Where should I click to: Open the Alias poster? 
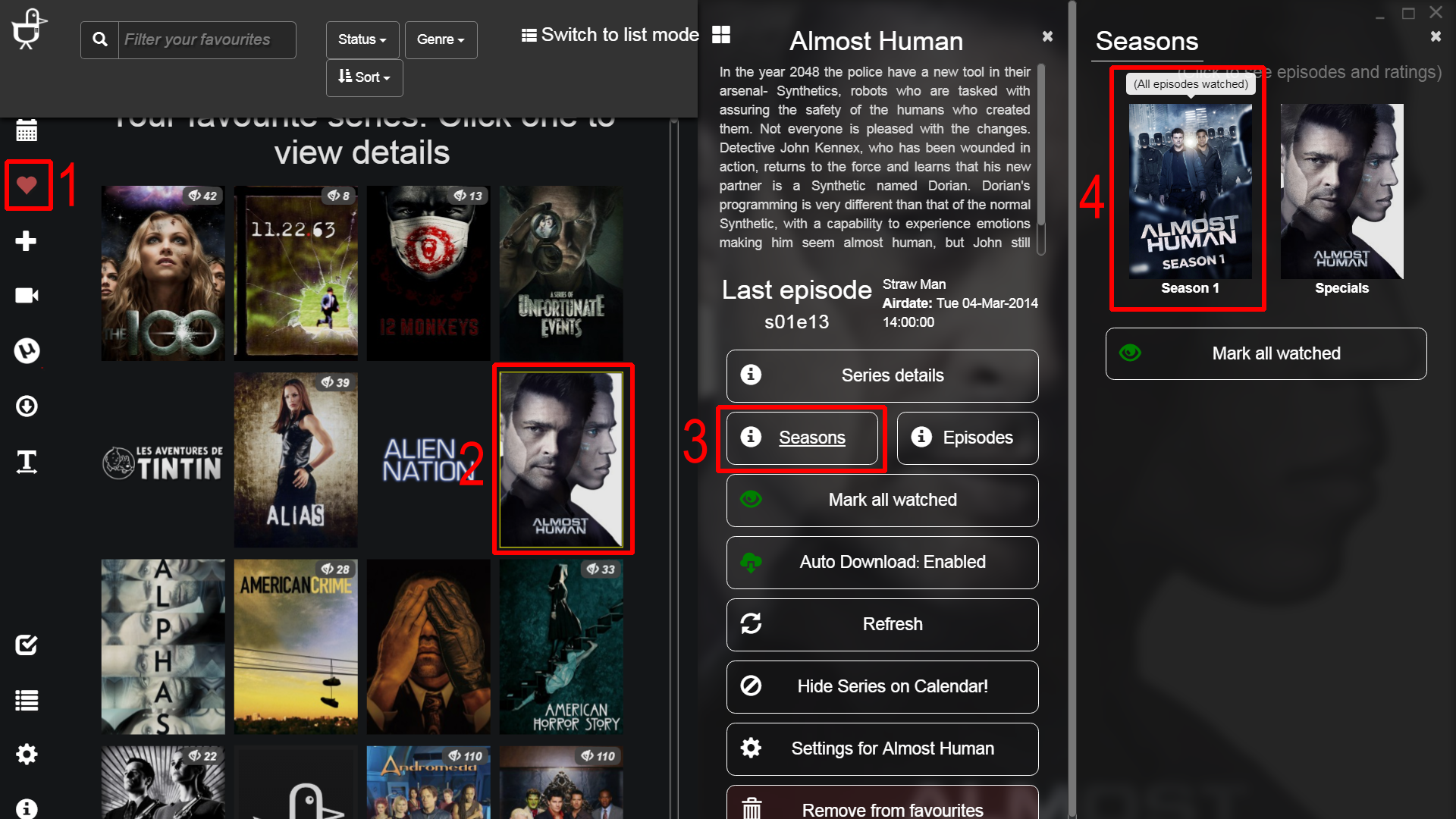(x=296, y=460)
